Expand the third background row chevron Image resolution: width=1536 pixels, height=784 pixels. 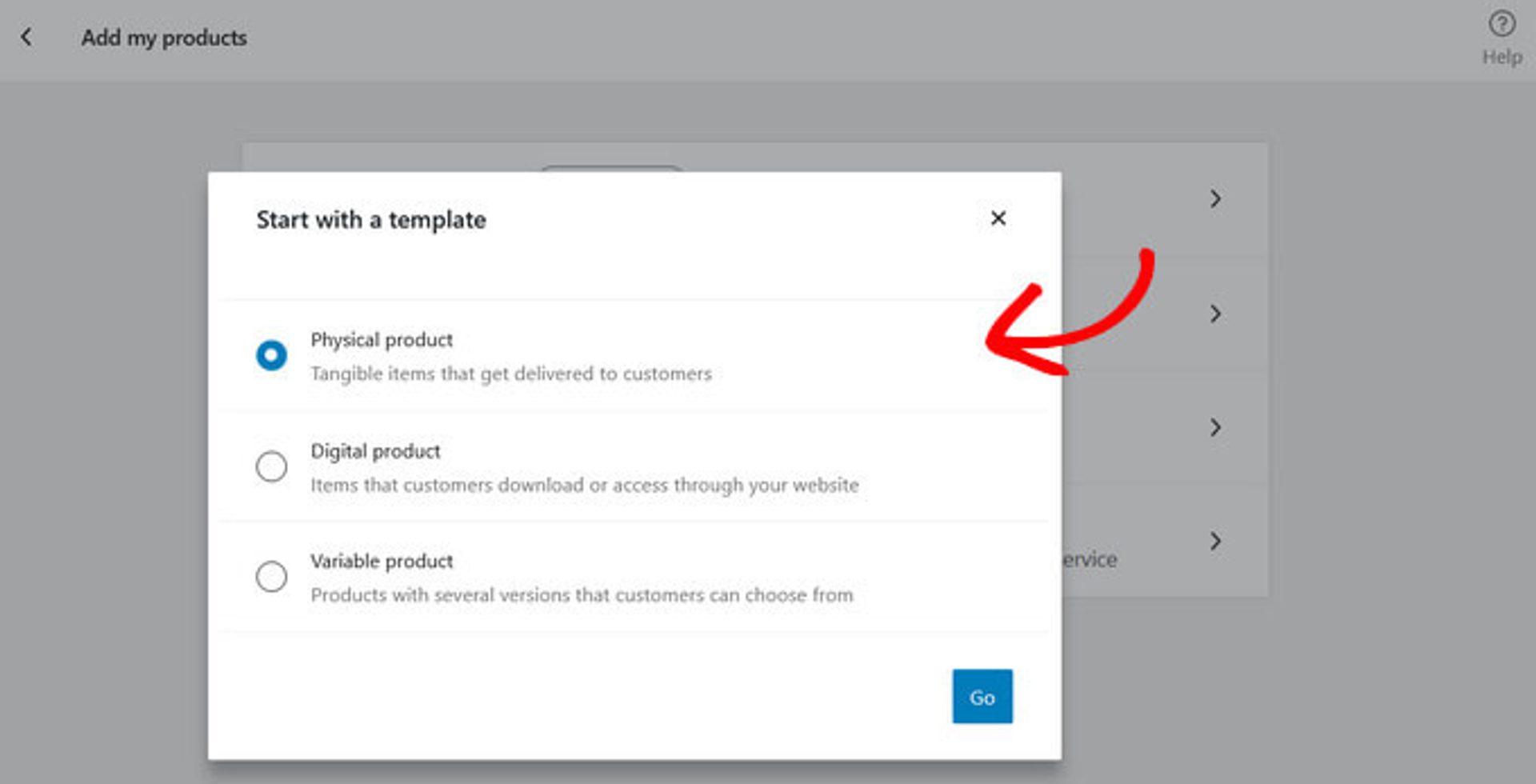1214,427
